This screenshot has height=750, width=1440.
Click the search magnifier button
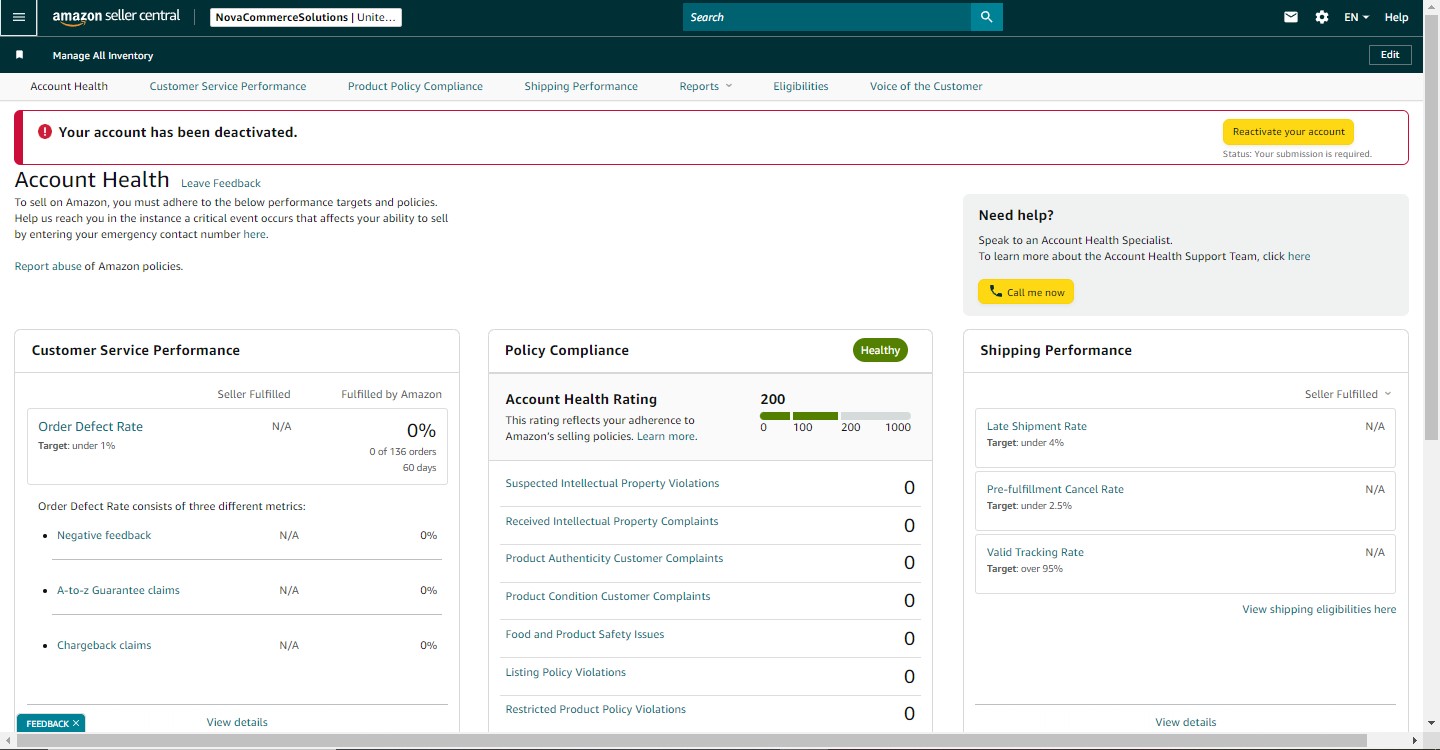986,17
